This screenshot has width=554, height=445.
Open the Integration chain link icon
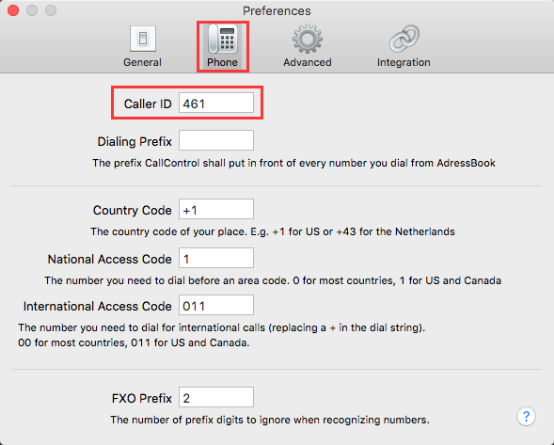click(x=404, y=39)
